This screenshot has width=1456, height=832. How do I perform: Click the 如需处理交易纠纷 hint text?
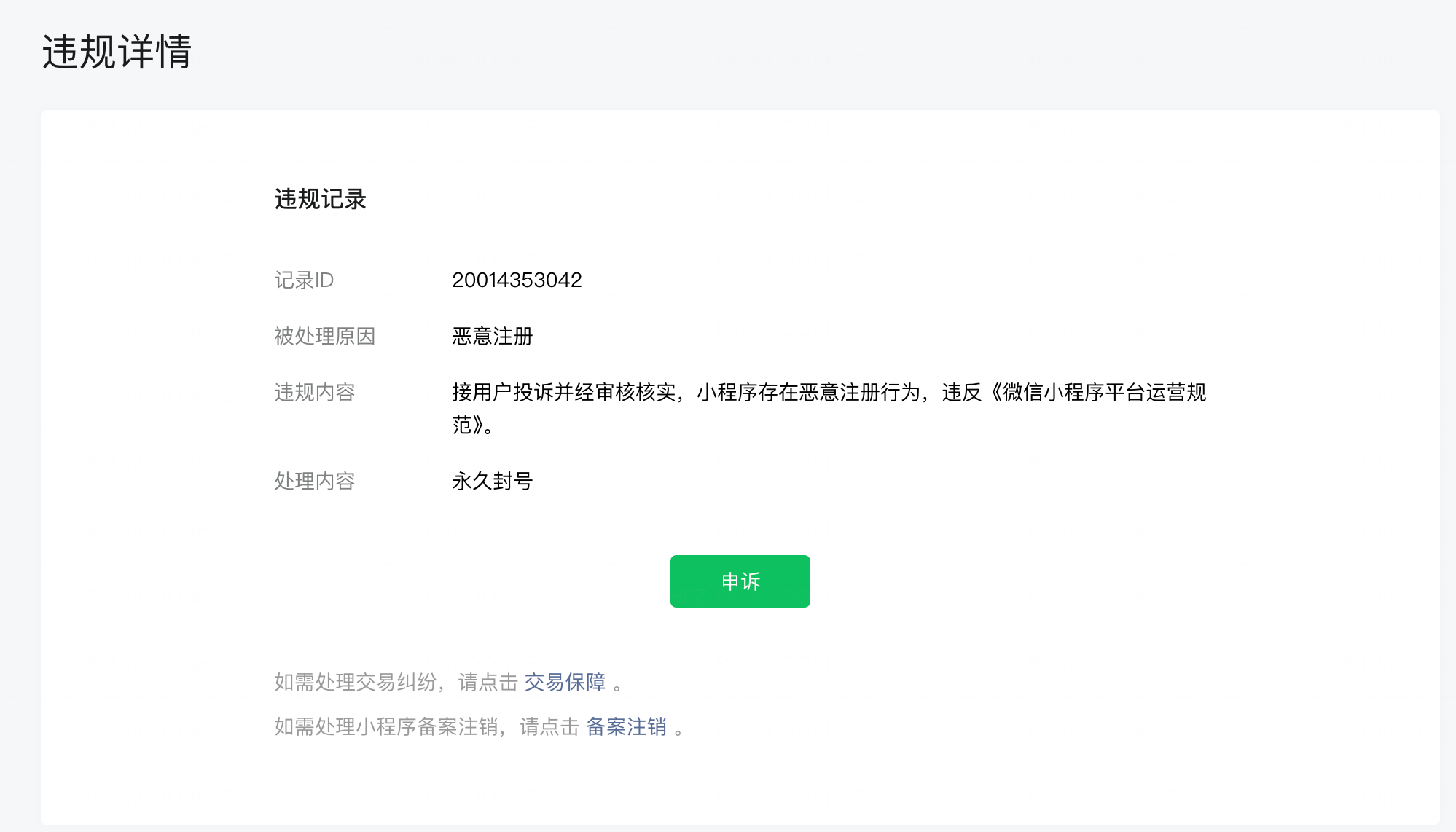[x=355, y=683]
